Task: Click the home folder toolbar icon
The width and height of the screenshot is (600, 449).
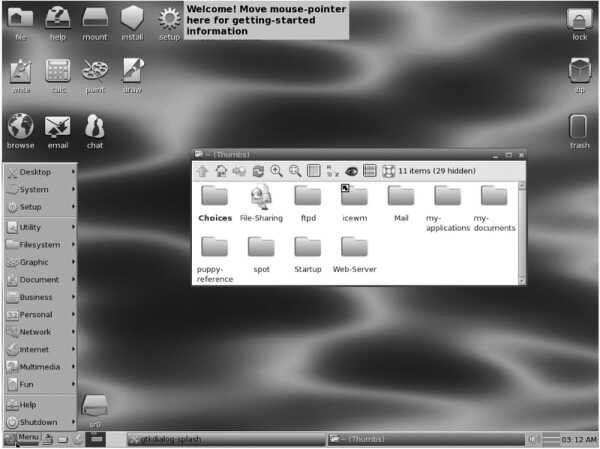Action: click(221, 171)
